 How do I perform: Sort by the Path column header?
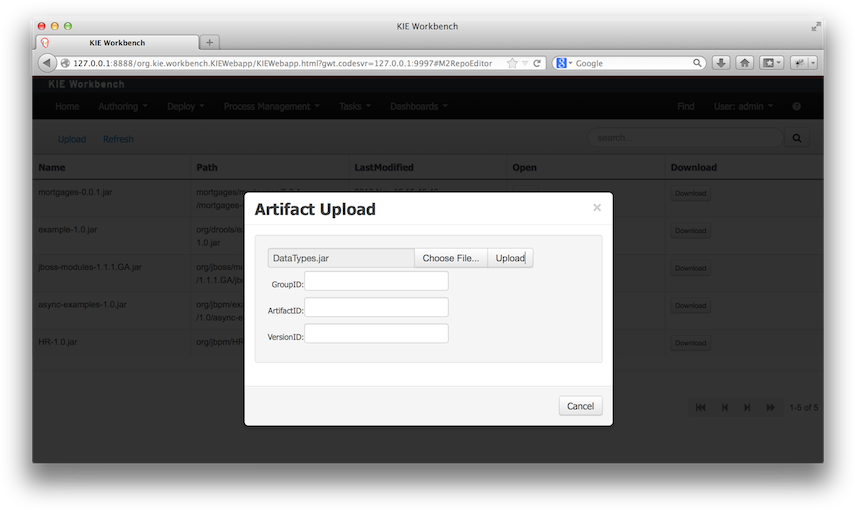point(207,167)
